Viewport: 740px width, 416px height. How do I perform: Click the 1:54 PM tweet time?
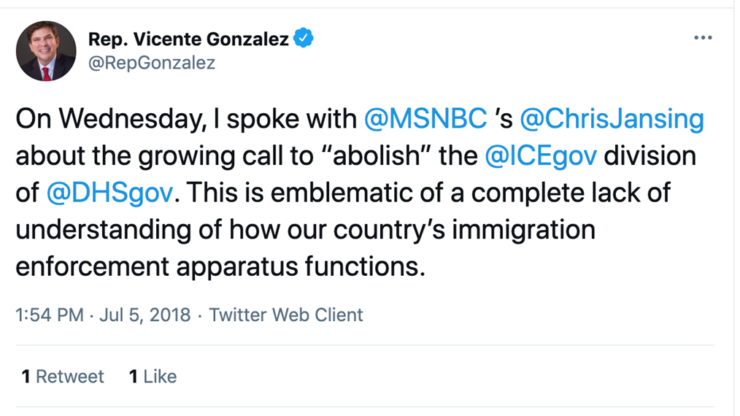coord(49,315)
